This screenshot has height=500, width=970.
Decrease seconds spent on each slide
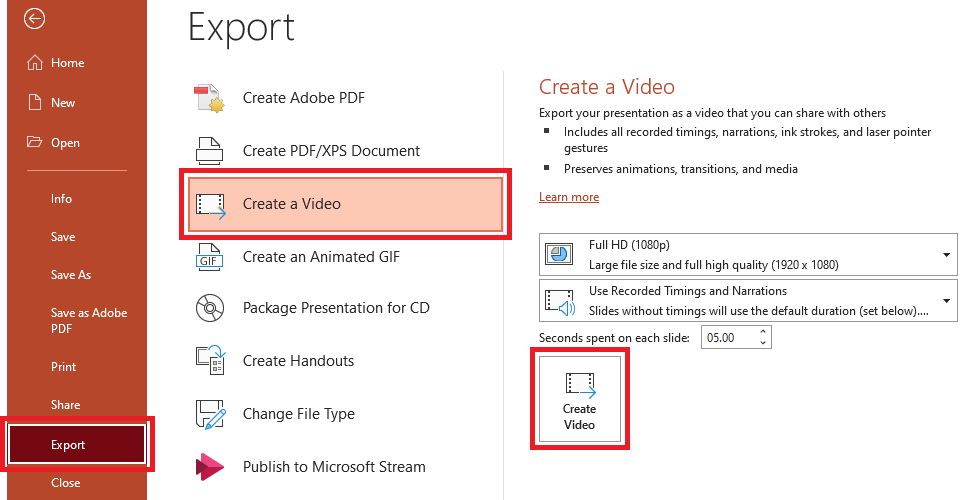pos(763,343)
